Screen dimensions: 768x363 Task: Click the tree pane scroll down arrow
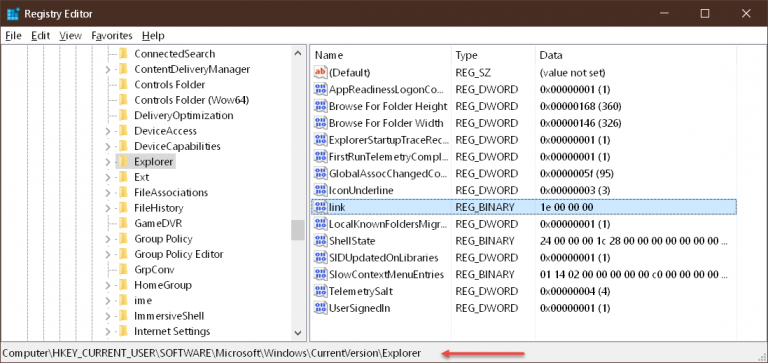coord(298,332)
